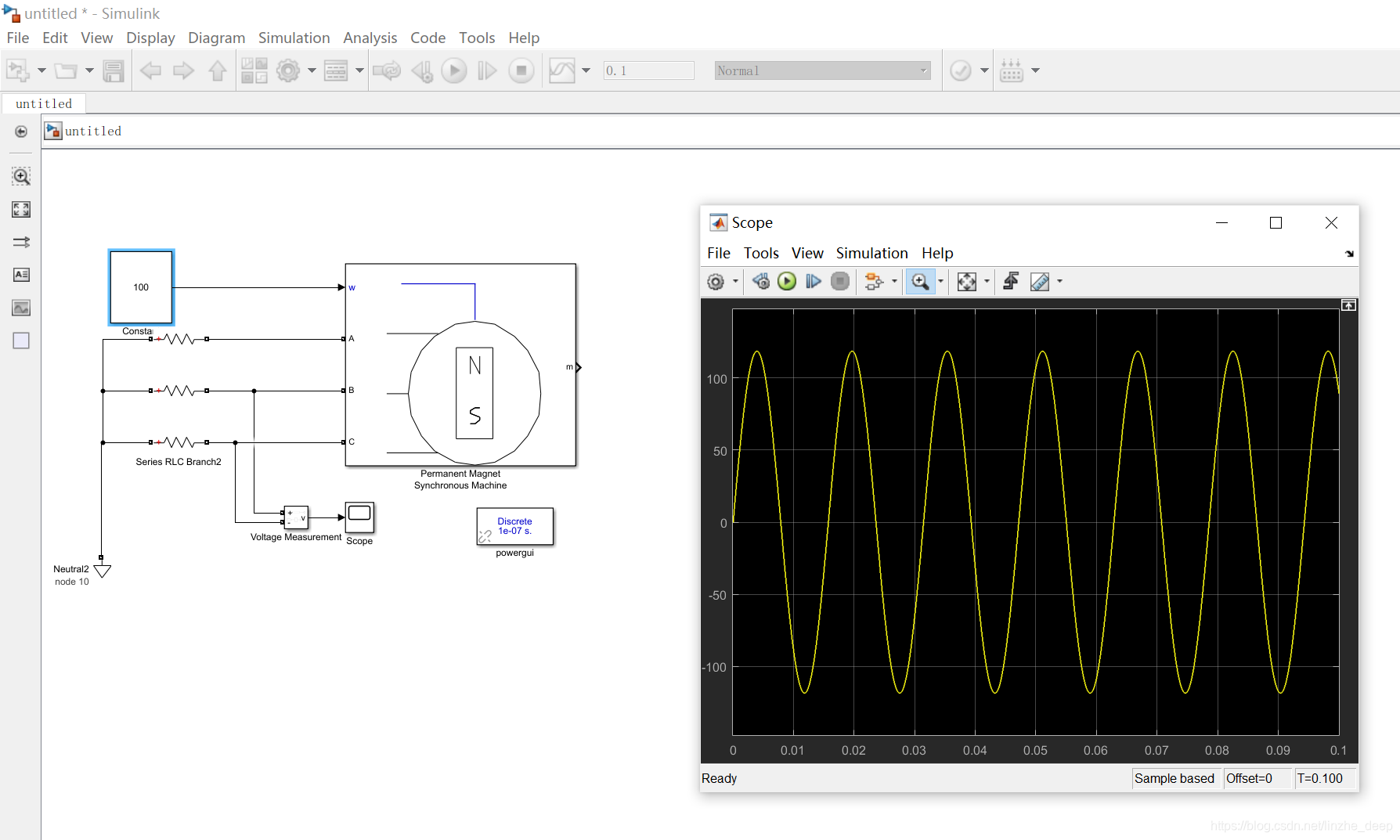1400x840 pixels.
Task: Toggle the sidebar Zoom tool in canvas
Action: [21, 175]
